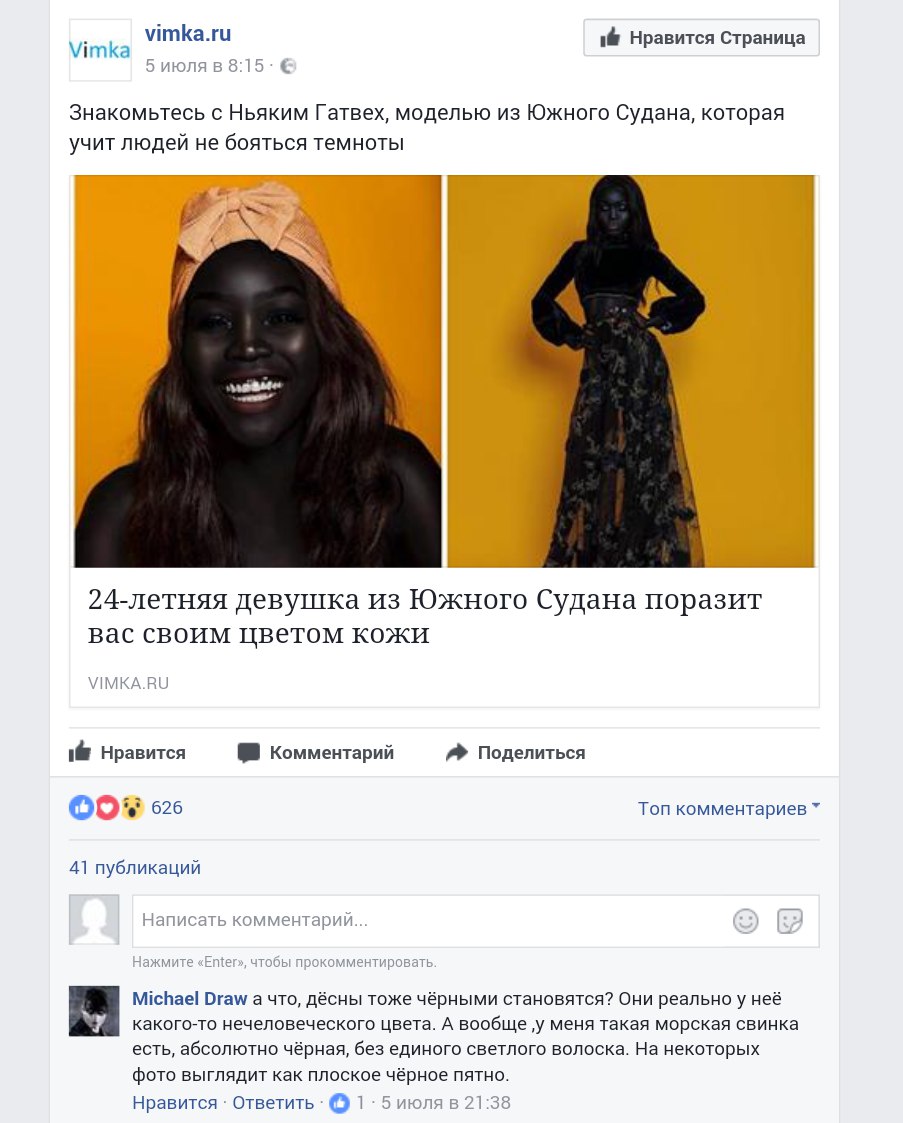Open the vimka.ru page name link
The image size is (903, 1123).
click(x=188, y=33)
